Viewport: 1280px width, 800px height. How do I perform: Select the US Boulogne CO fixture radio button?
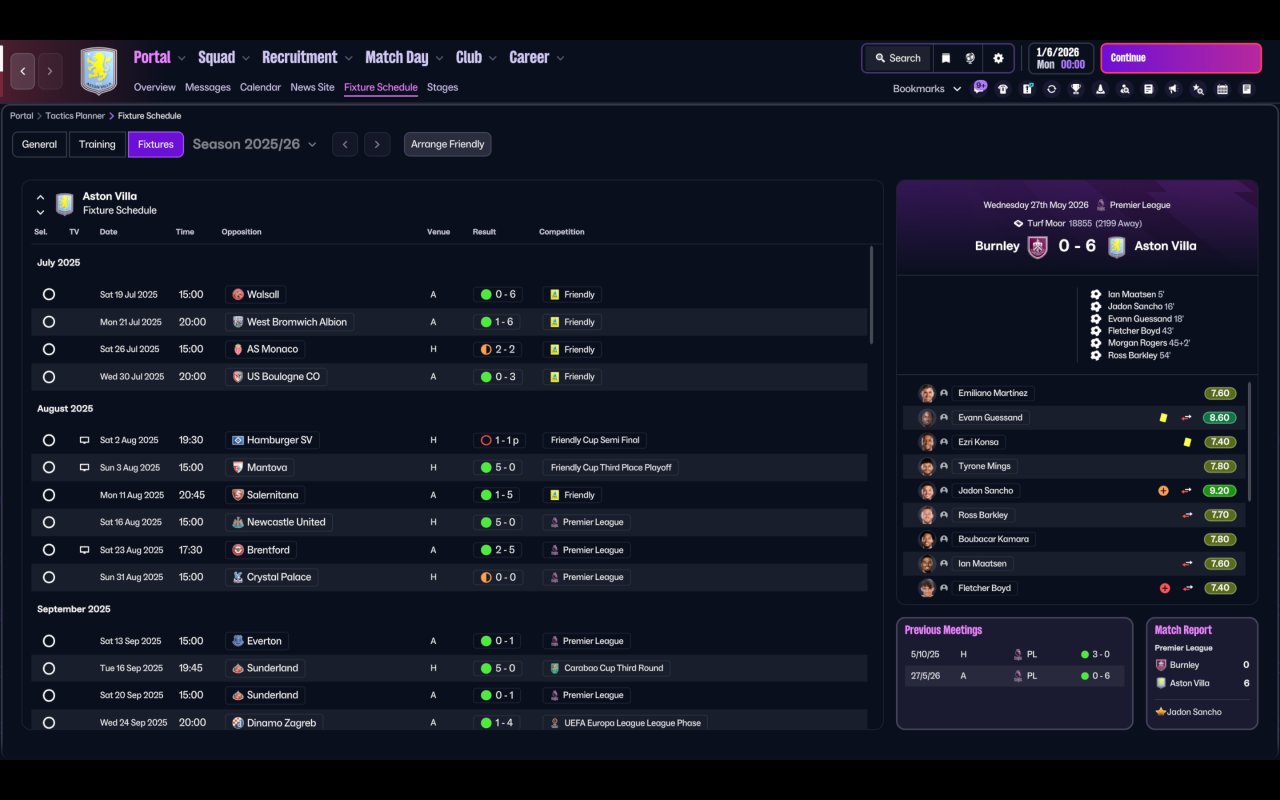click(49, 377)
